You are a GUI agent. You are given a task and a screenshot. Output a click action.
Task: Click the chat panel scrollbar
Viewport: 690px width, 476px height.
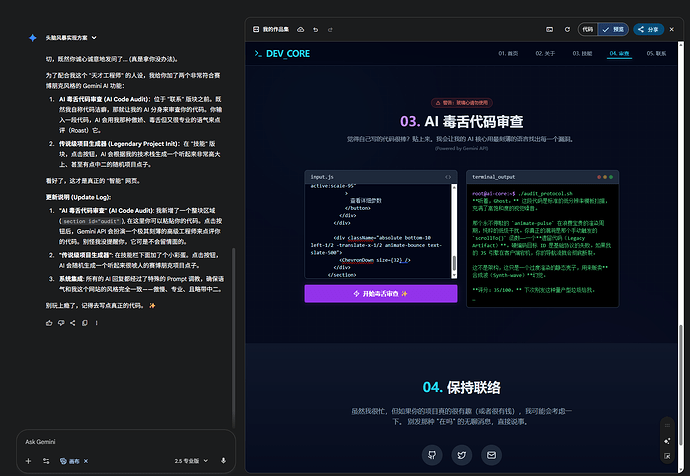pyautogui.click(x=233, y=338)
